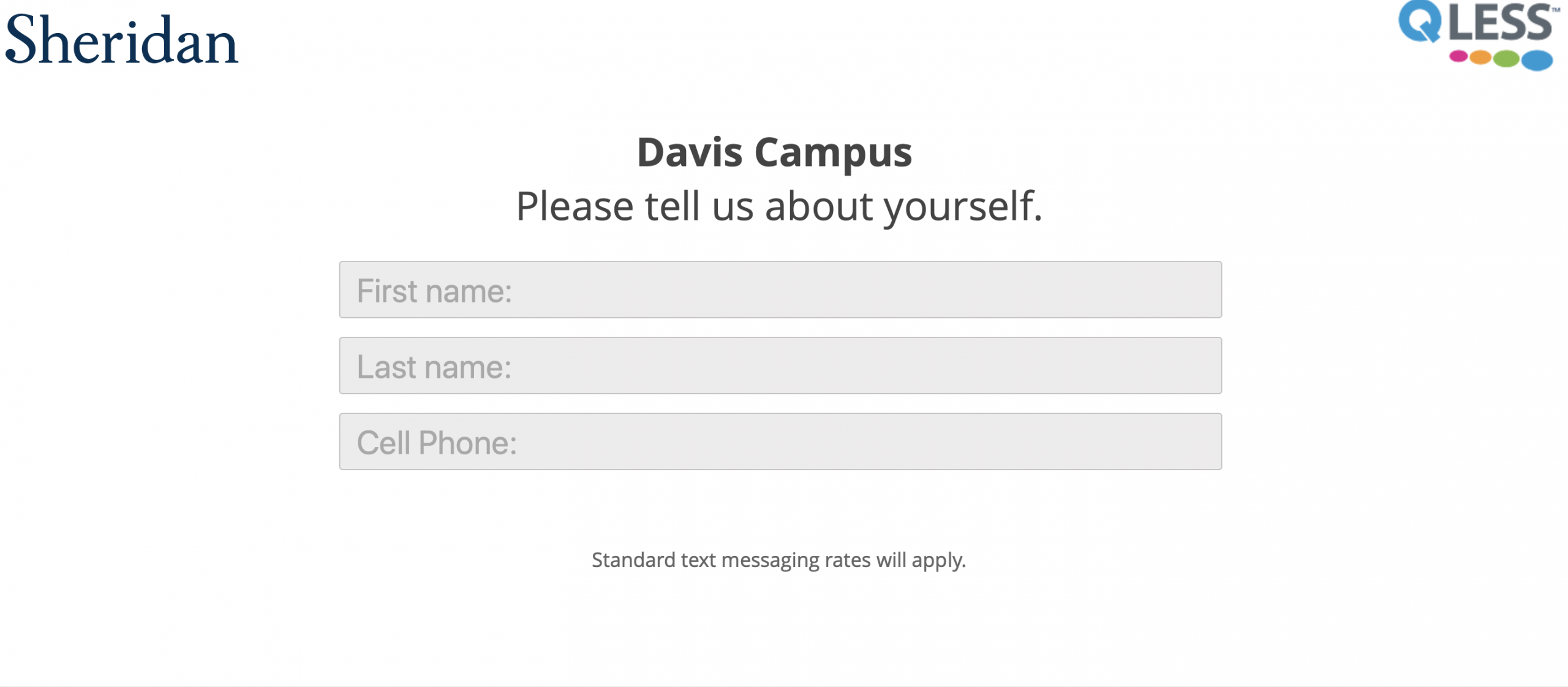Click the word 'Davis' in the heading
This screenshot has width=1568, height=687.
tap(690, 152)
